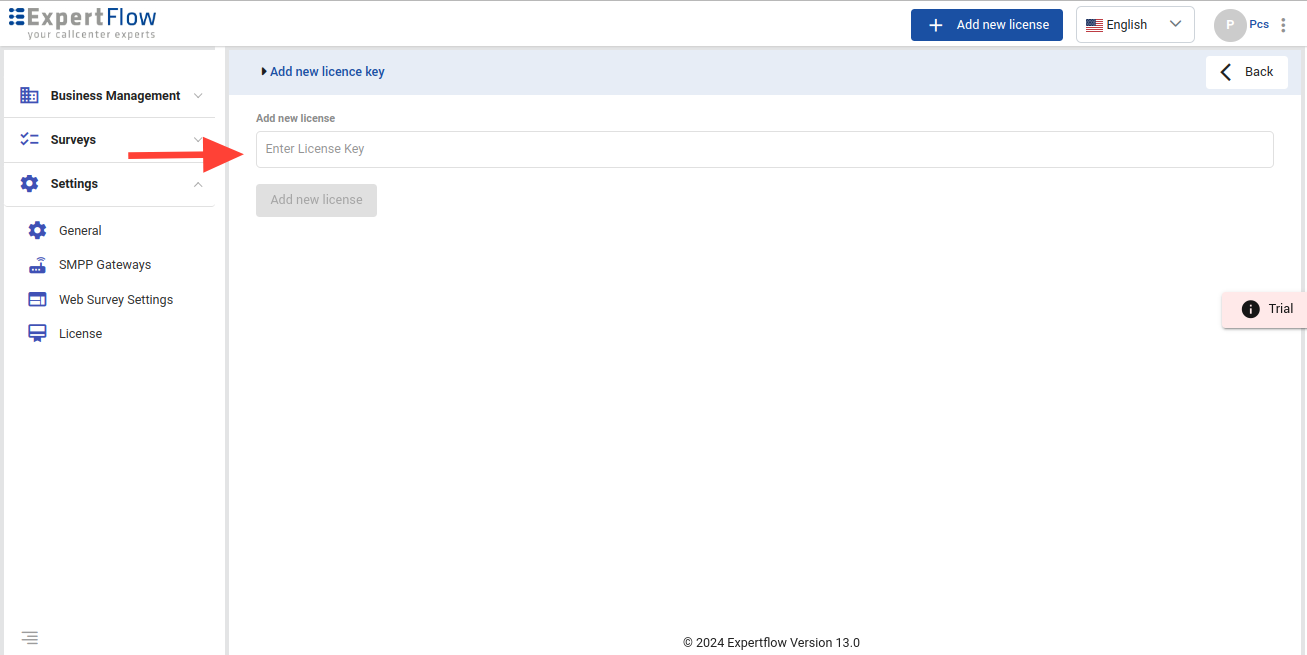This screenshot has width=1307, height=655.
Task: Click the Trial info icon
Action: (1250, 309)
